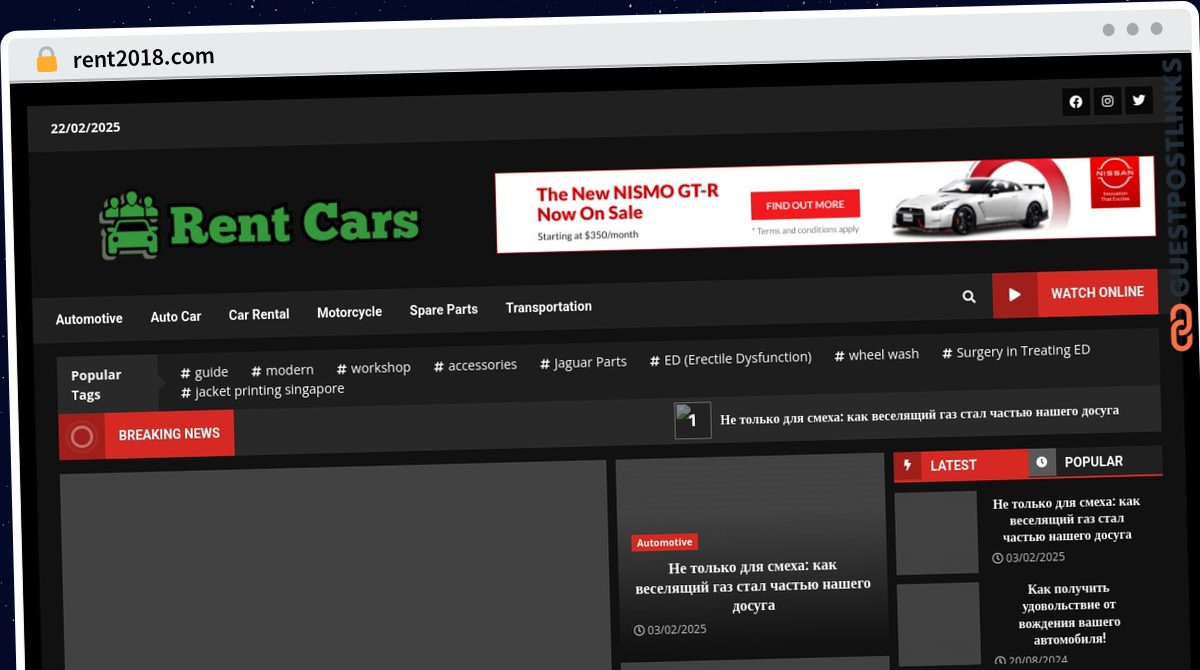Screen dimensions: 1200x670
Task: Go to Car Rental section
Action: click(x=259, y=314)
